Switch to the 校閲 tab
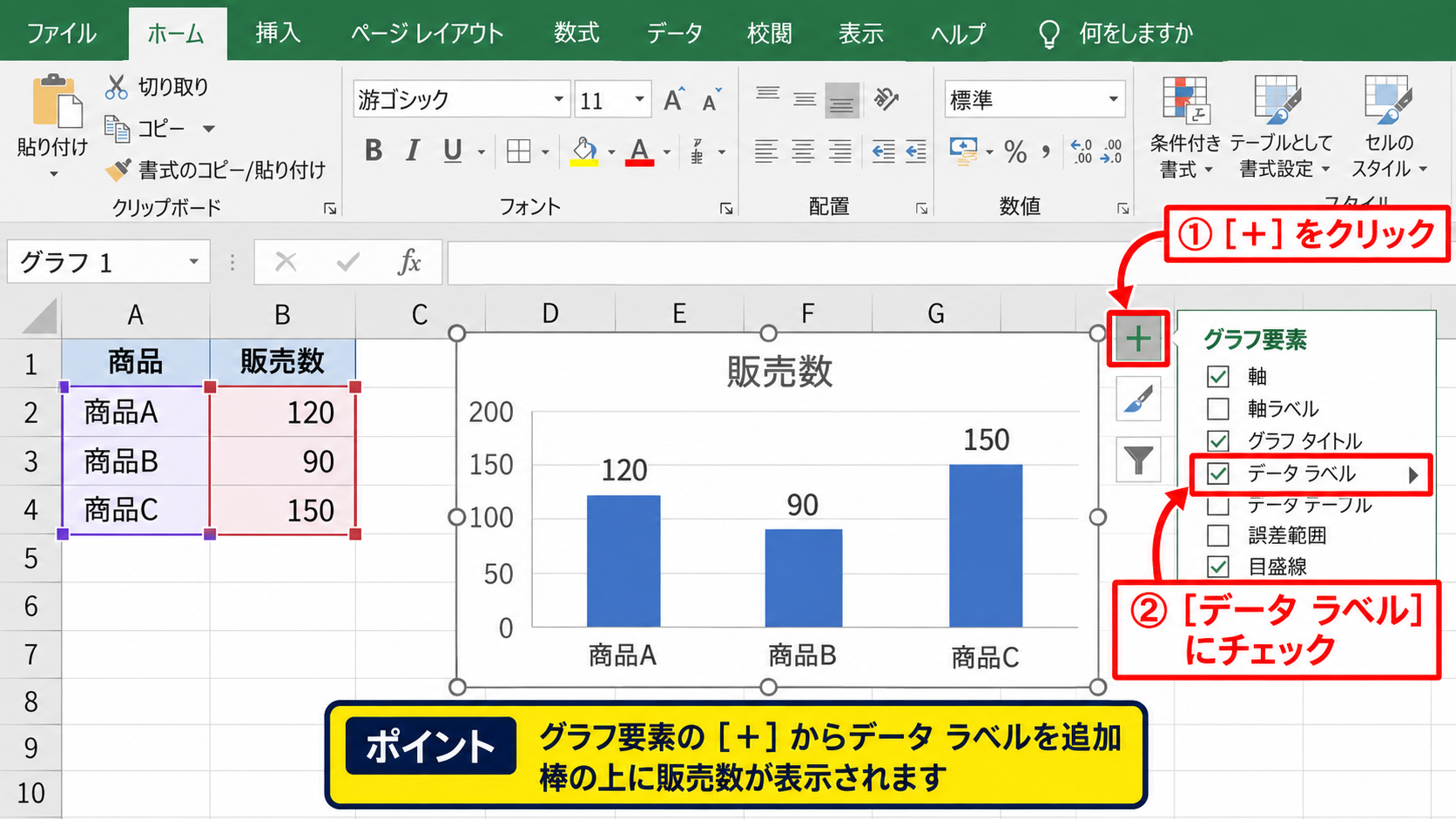 point(770,33)
